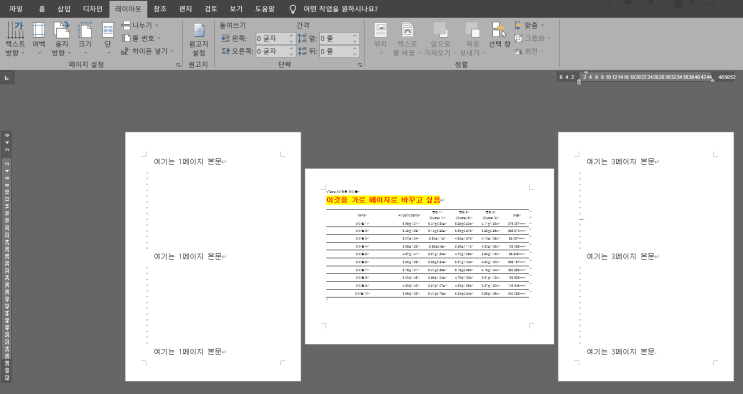Click the 왼쪽 (left) indent icon

[x=226, y=38]
